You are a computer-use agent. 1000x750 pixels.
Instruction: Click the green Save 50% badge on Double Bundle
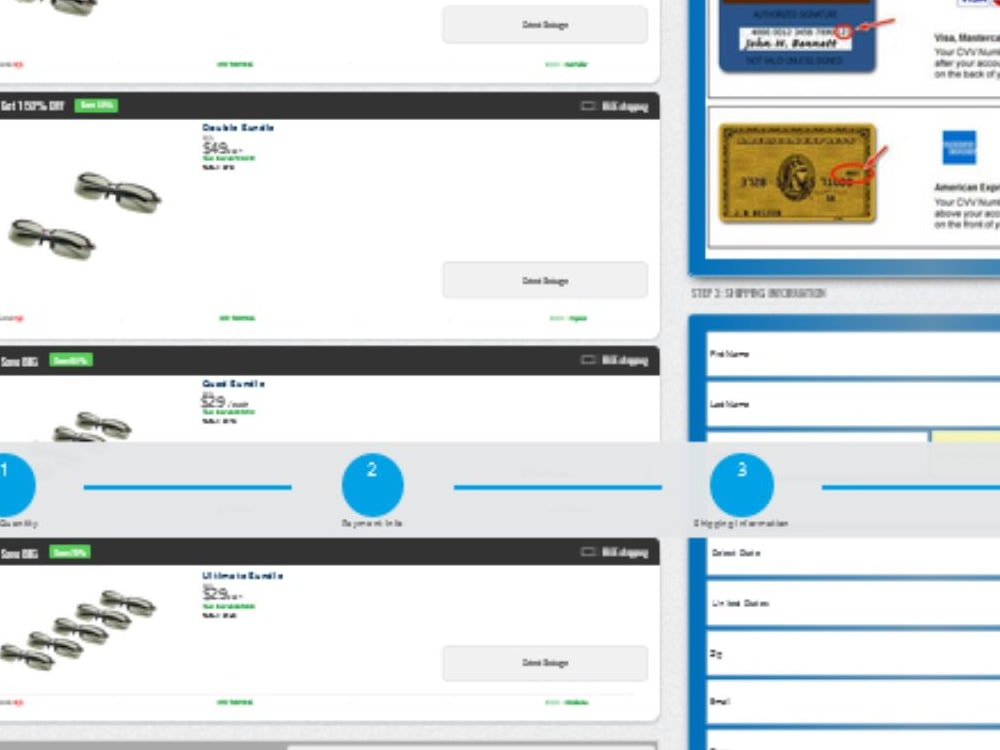96,105
